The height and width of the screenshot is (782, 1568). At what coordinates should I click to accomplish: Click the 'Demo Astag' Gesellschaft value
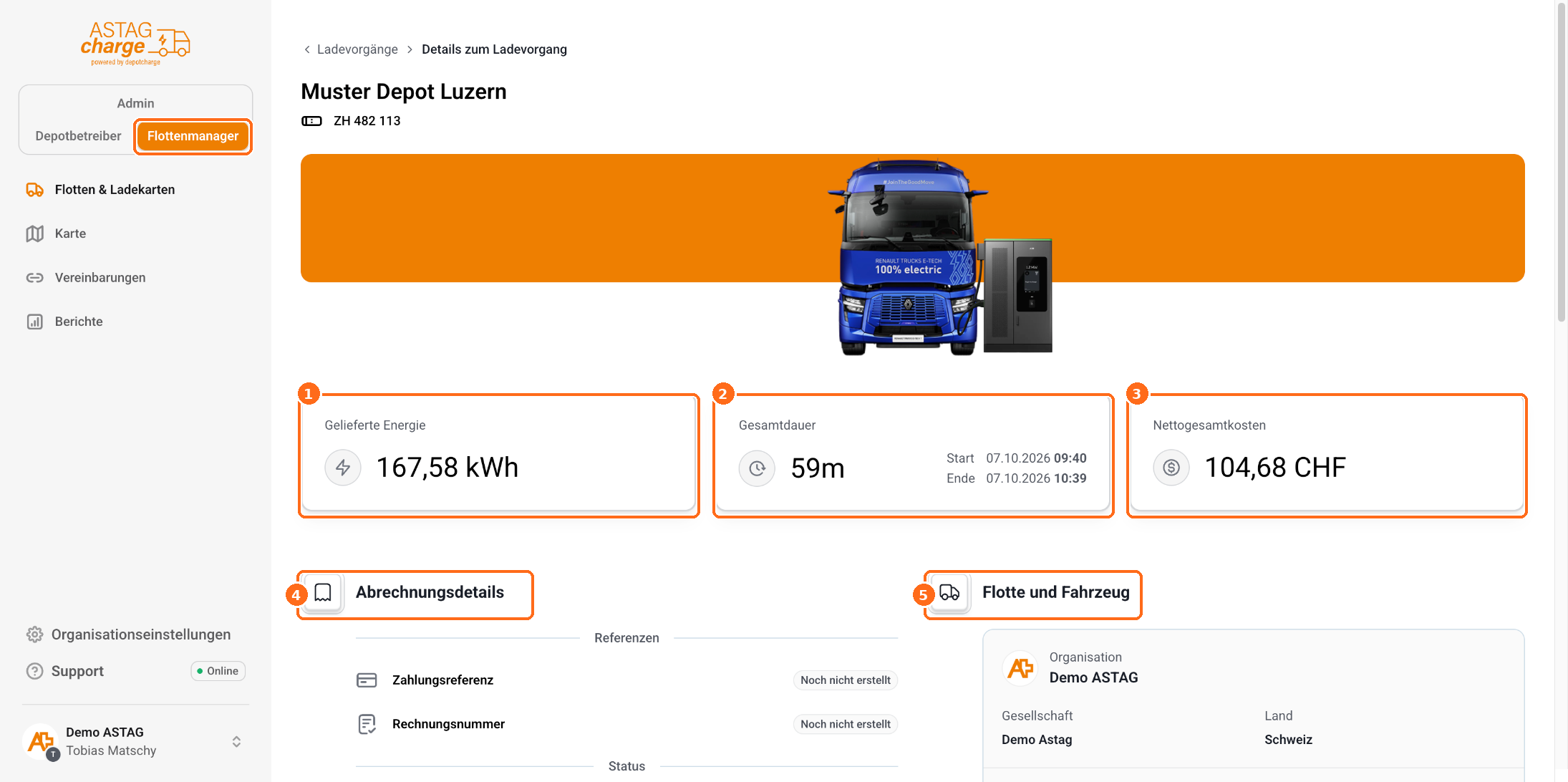(x=1037, y=740)
